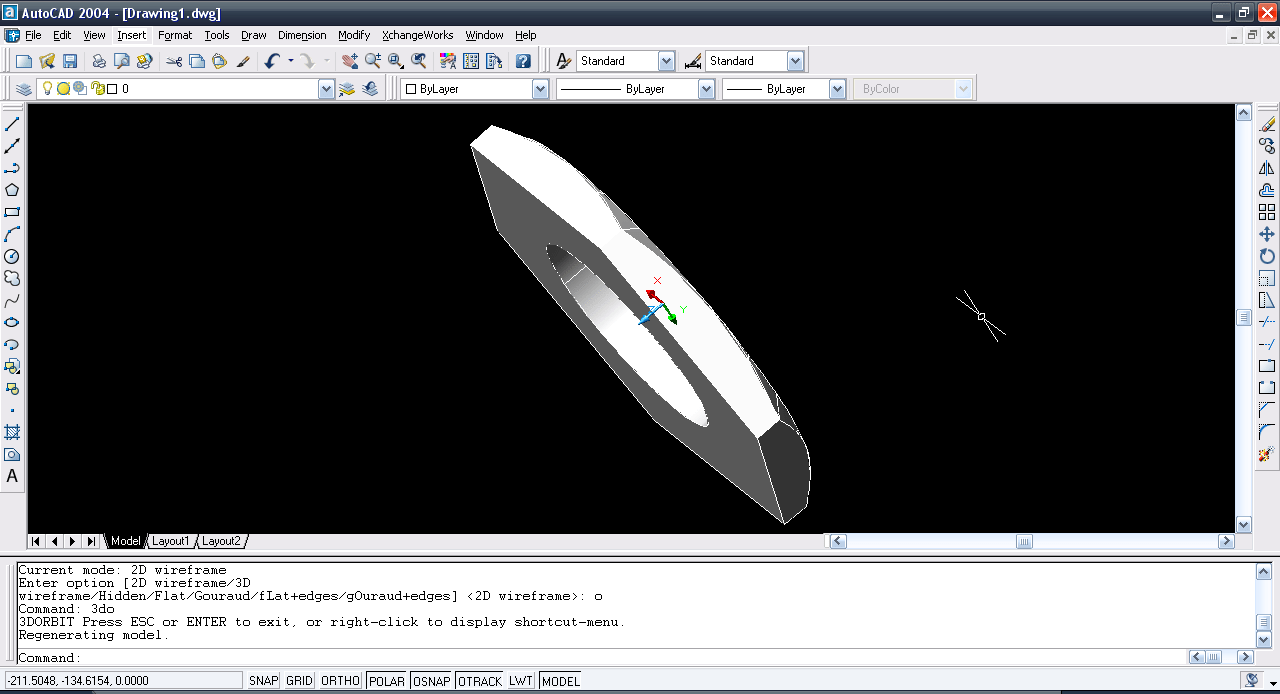The width and height of the screenshot is (1280, 694).
Task: Select the Polyline tool
Action: point(12,168)
